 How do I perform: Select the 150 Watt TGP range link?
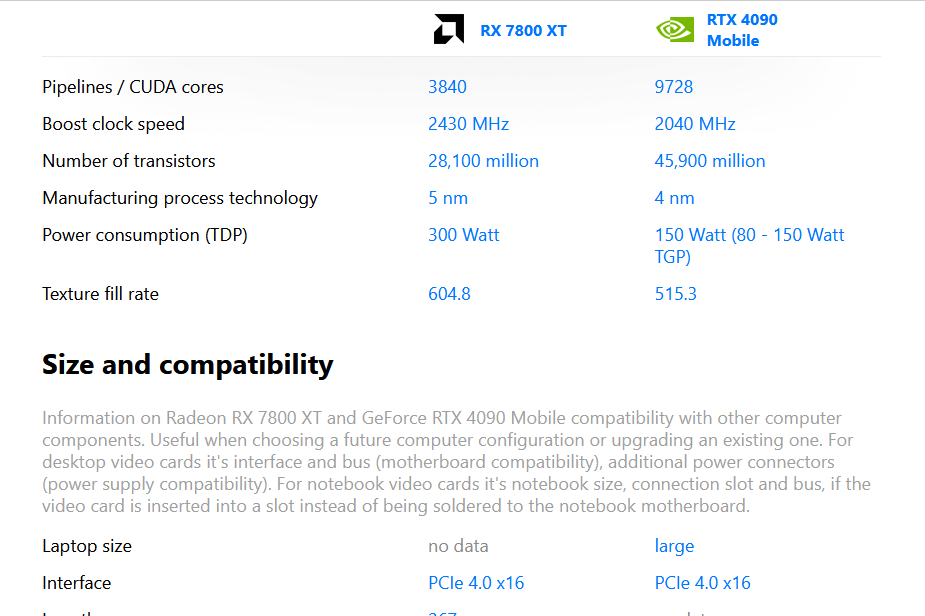[749, 246]
